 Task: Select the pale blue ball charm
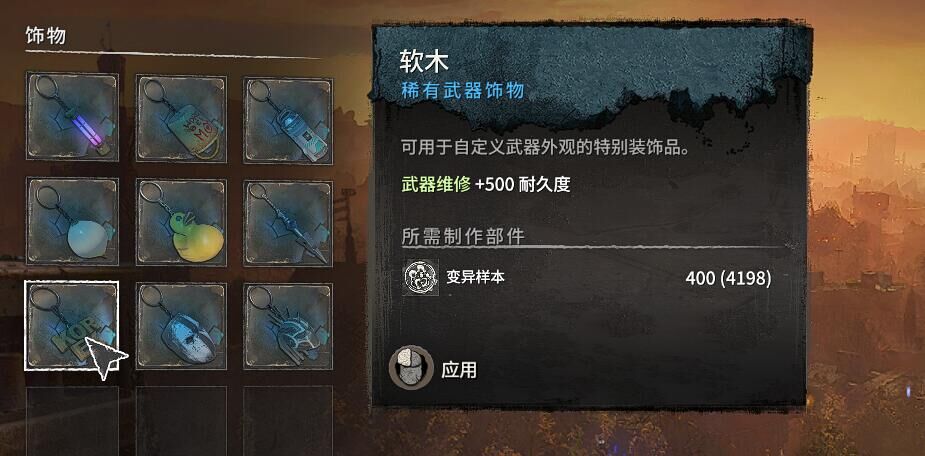[72, 221]
